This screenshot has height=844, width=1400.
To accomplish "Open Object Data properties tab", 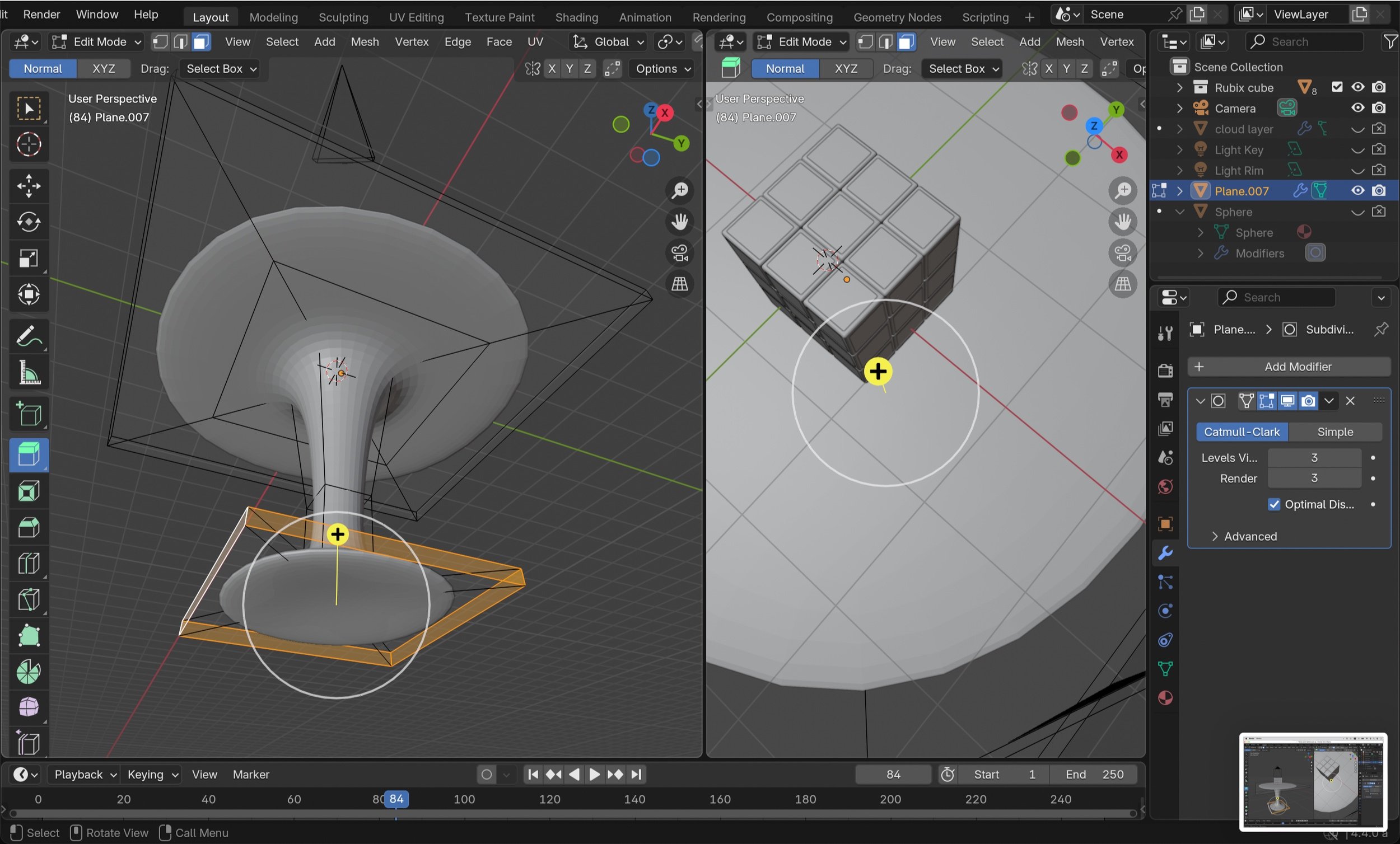I will click(x=1165, y=668).
